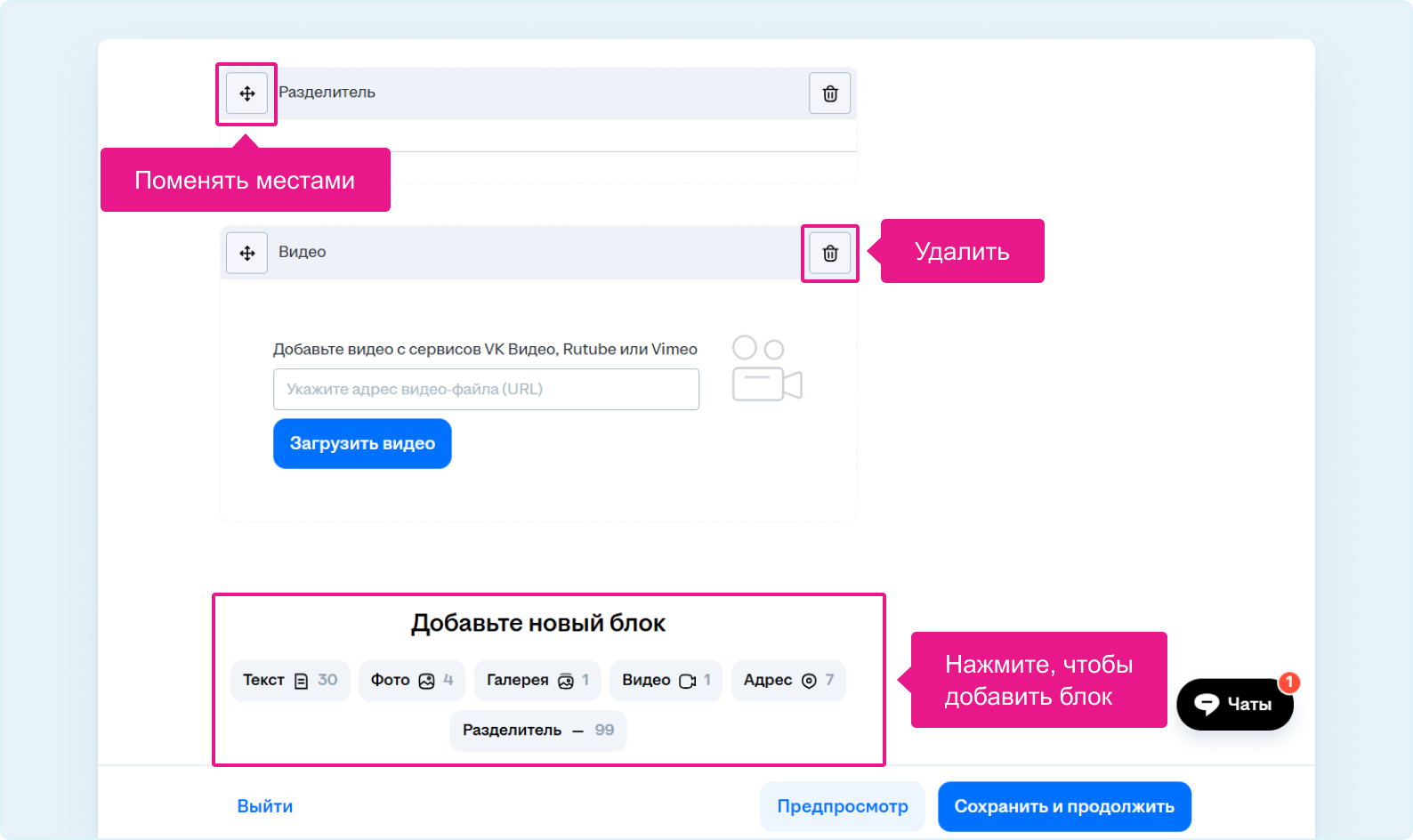Add a new Галерея block
Viewport: 1413px width, 840px height.
537,681
